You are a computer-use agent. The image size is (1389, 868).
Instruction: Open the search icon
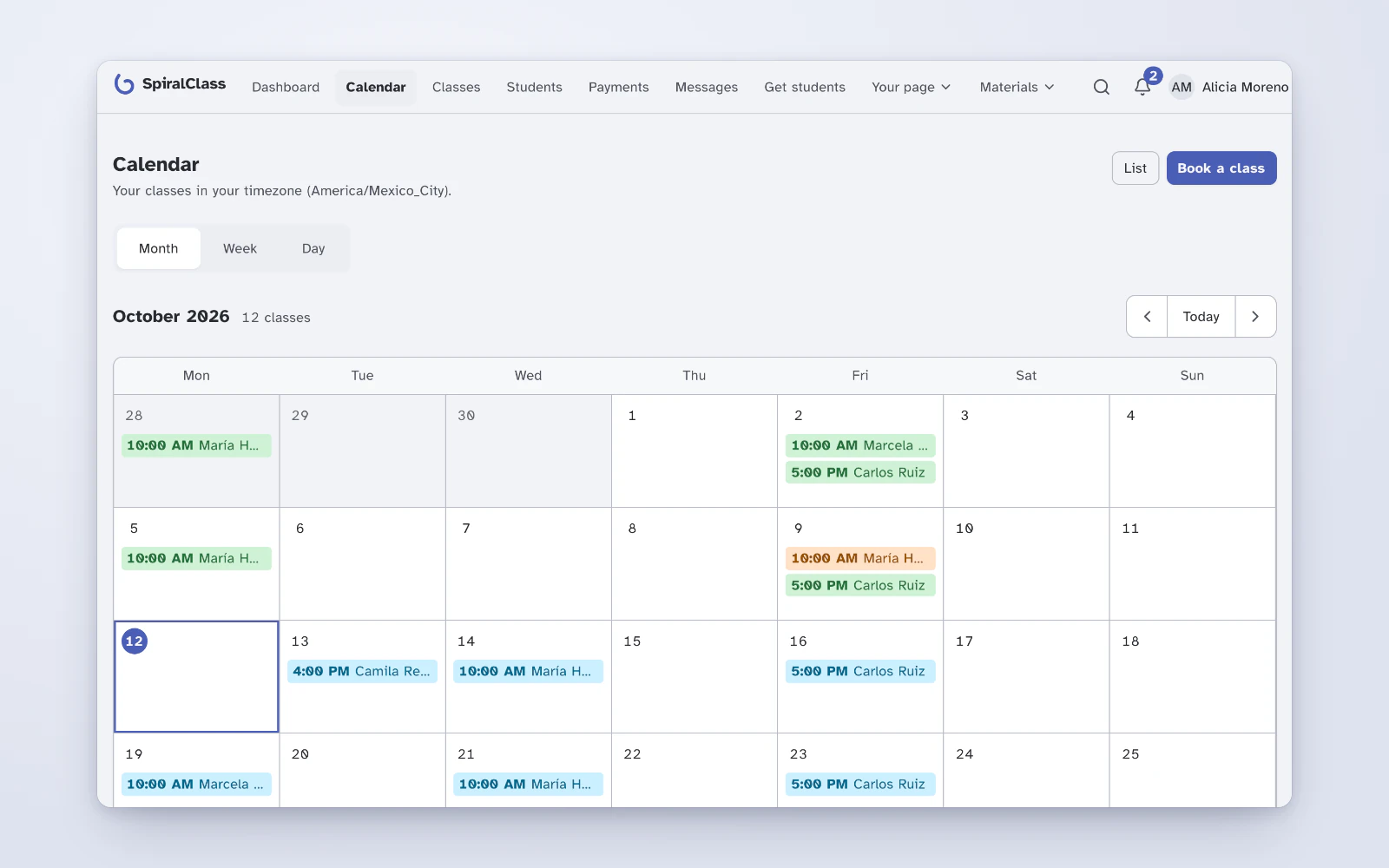pyautogui.click(x=1101, y=87)
